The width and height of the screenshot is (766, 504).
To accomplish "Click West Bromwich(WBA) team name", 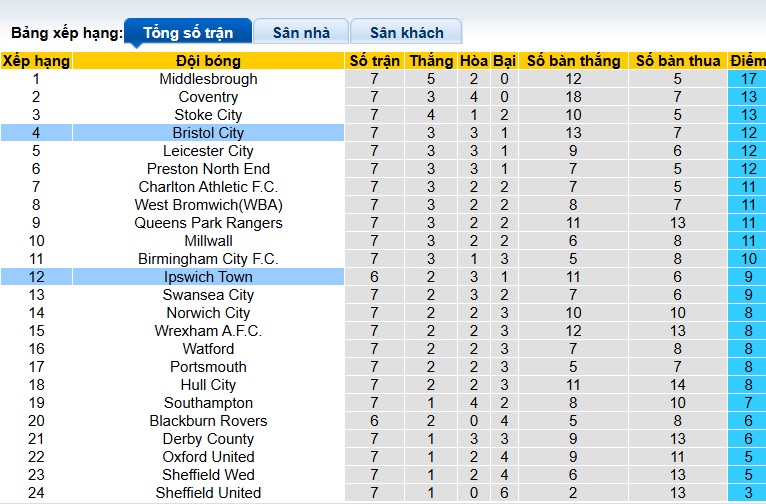I will click(208, 205).
